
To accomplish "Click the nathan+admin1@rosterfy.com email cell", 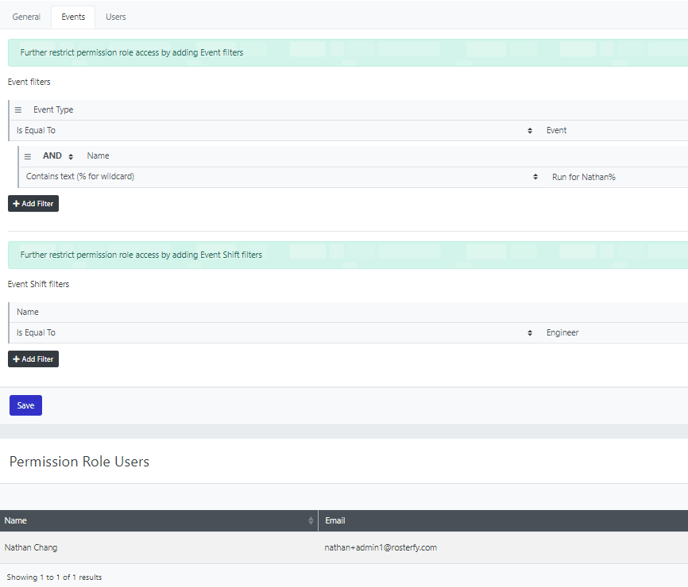I will (380, 548).
